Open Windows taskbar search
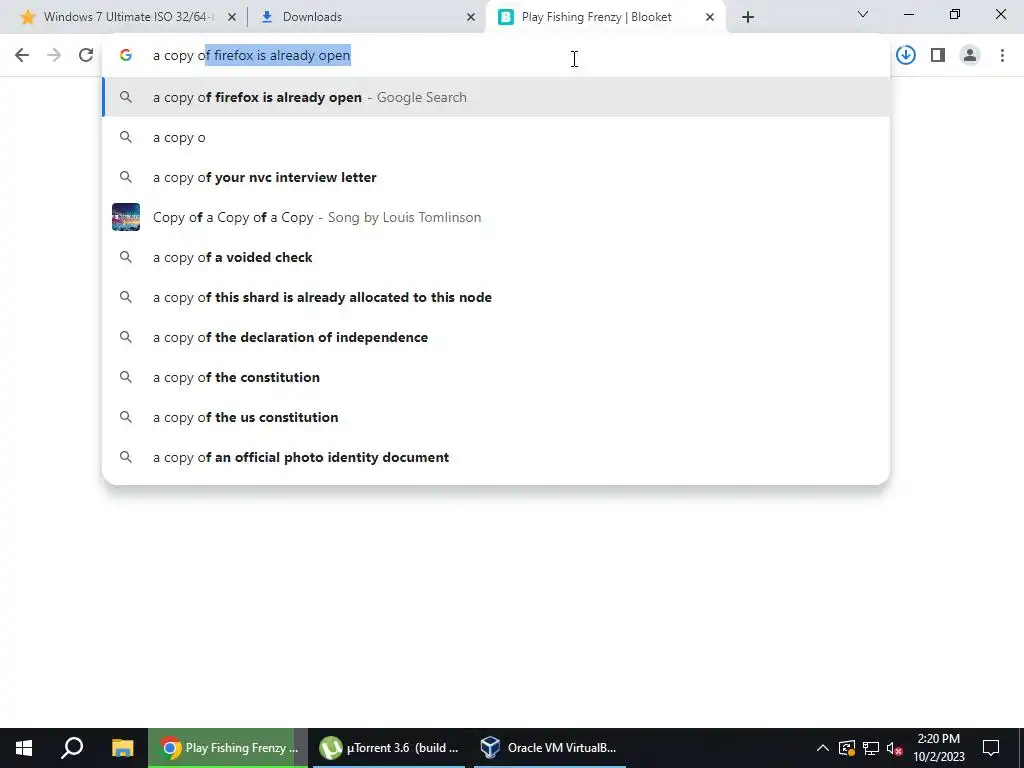Viewport: 1024px width, 768px height. click(72, 748)
